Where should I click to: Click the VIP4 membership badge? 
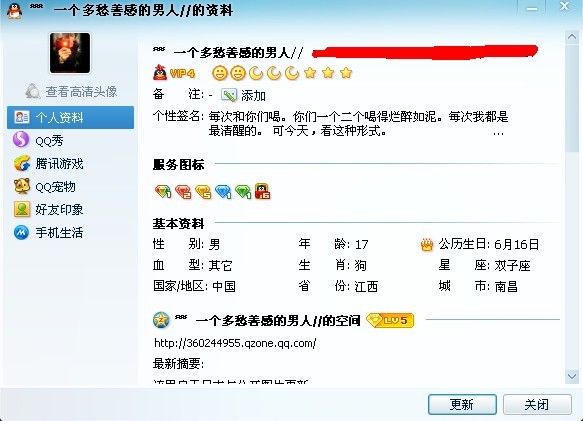[x=174, y=73]
